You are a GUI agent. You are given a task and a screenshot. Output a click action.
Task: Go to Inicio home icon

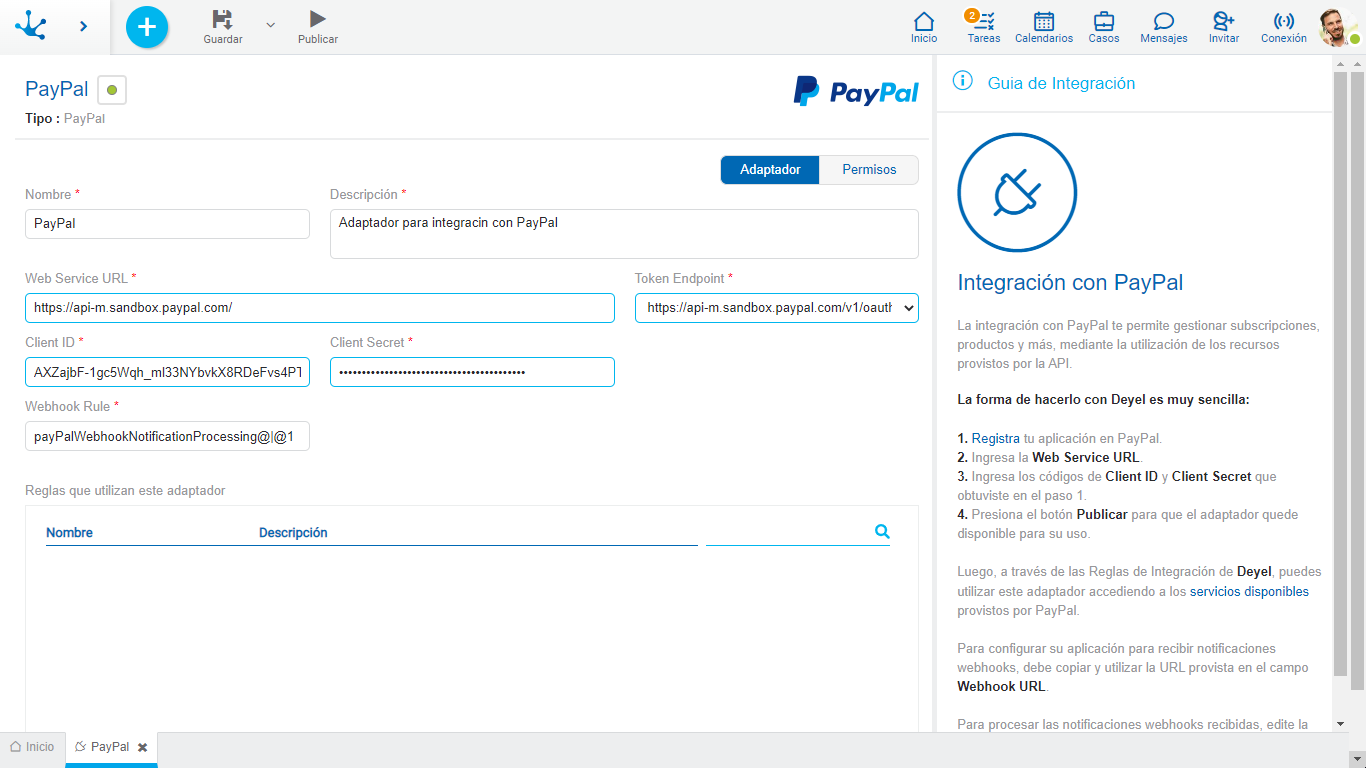coord(924,27)
